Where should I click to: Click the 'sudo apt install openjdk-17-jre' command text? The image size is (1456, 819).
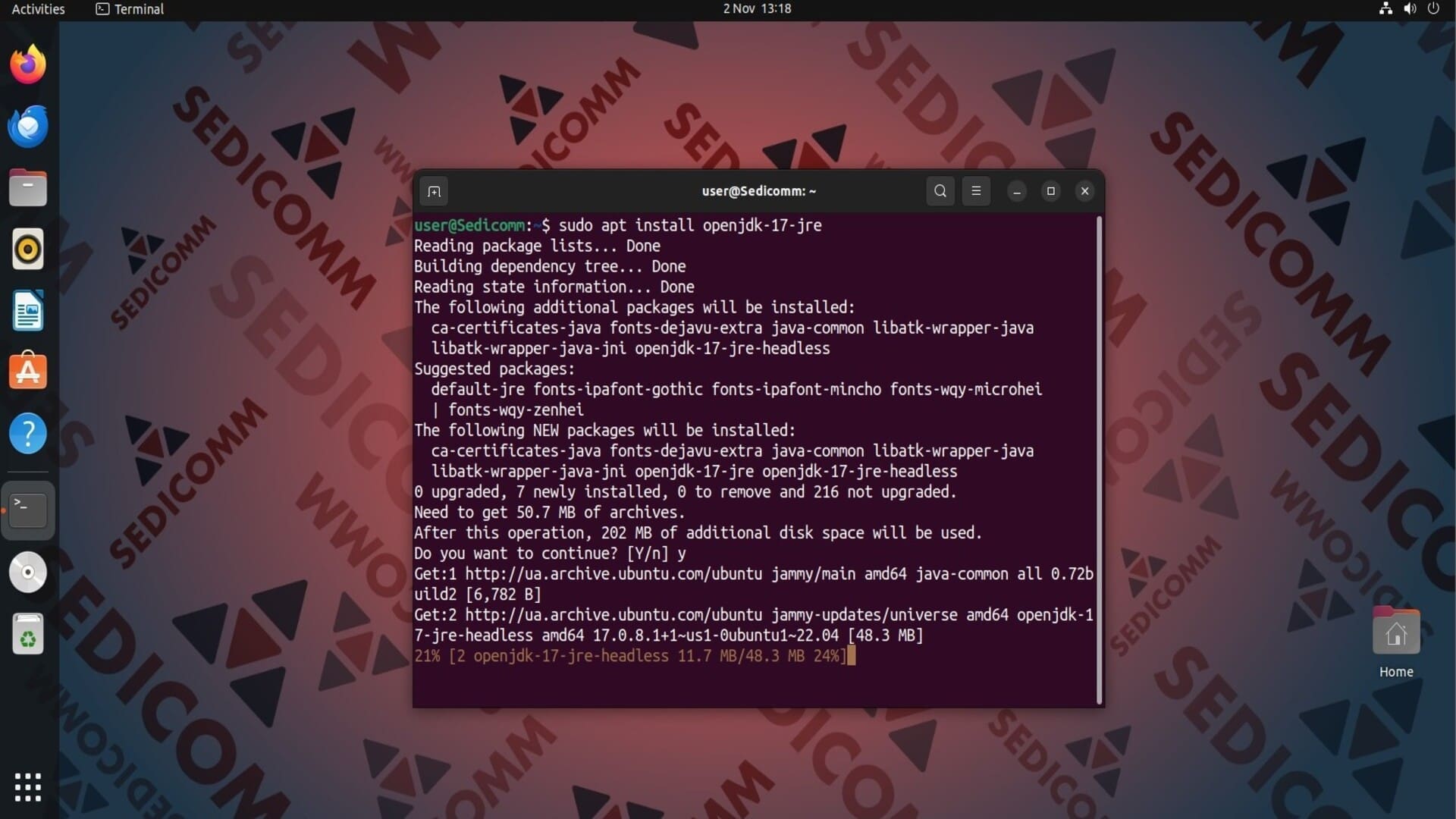click(690, 225)
